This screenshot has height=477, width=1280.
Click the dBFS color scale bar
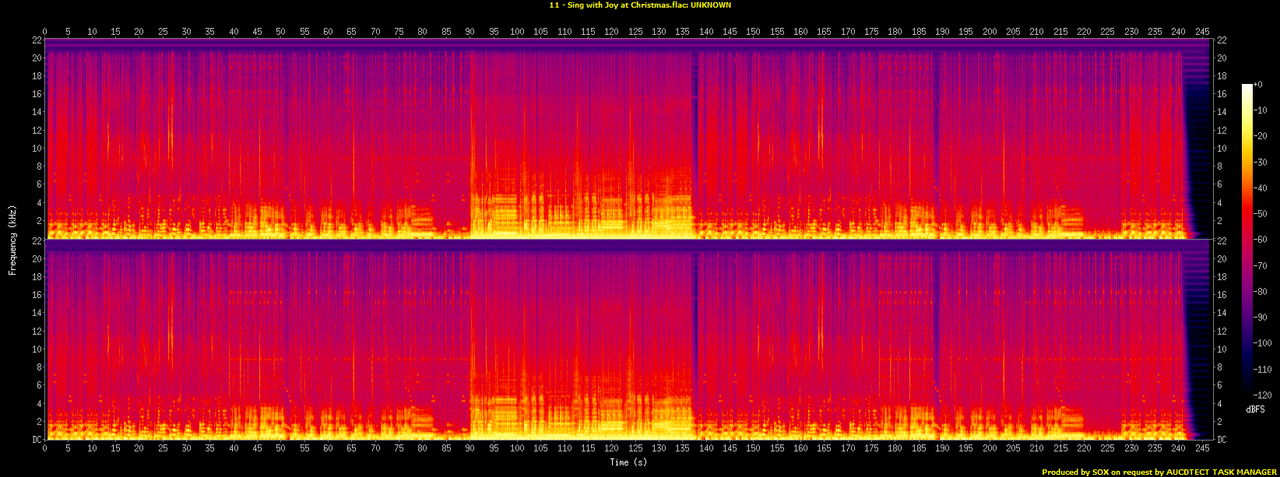click(x=1247, y=240)
